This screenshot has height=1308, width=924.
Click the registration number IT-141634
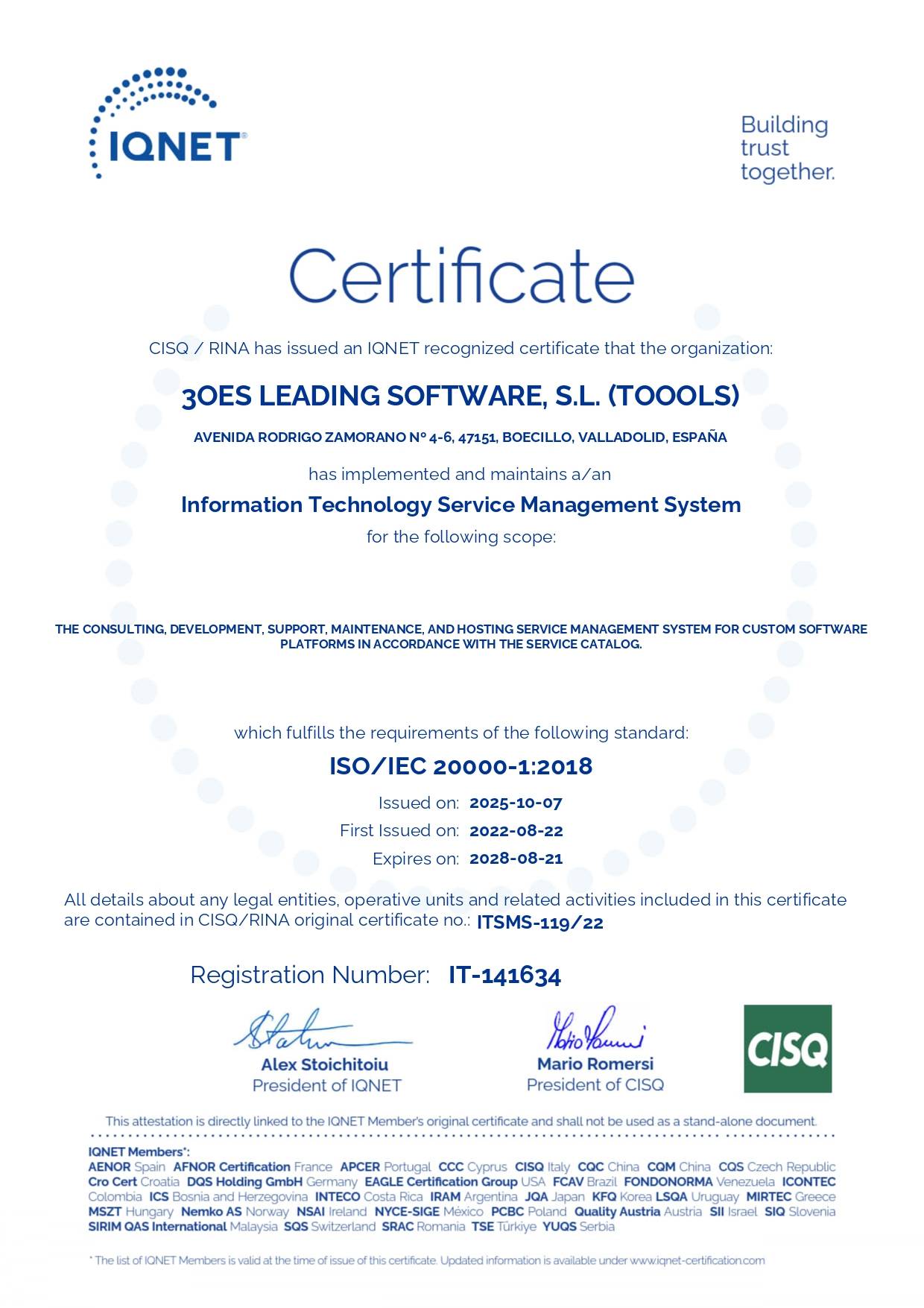coord(504,976)
